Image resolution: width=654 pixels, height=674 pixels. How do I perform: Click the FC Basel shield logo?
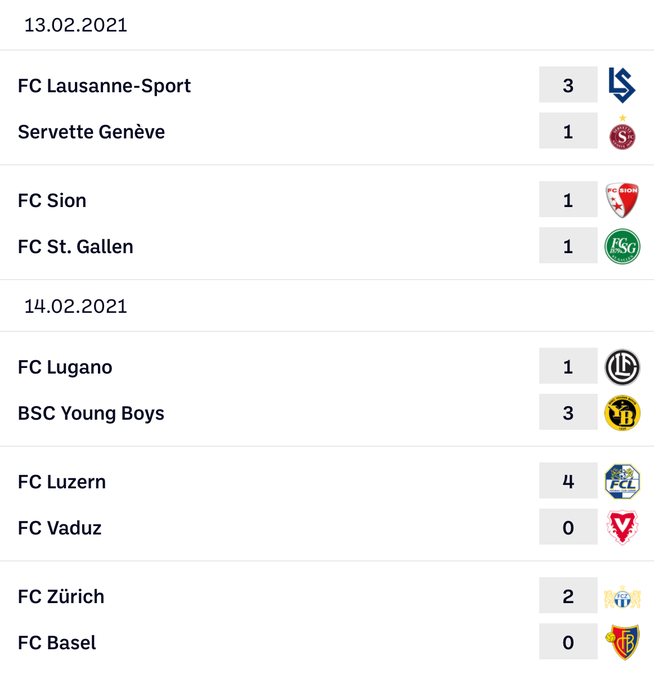[622, 642]
